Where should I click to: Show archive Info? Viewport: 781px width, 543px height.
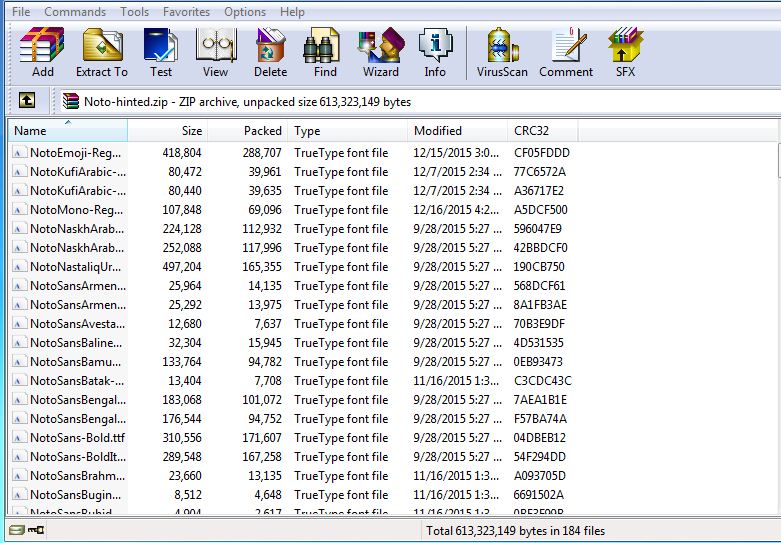[x=435, y=52]
